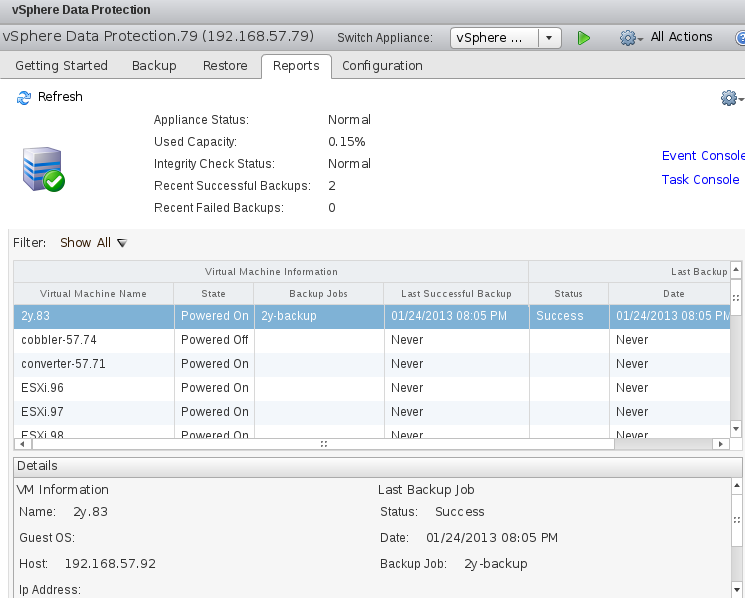This screenshot has height=600, width=745.
Task: Open the All Actions menu
Action: pos(681,37)
